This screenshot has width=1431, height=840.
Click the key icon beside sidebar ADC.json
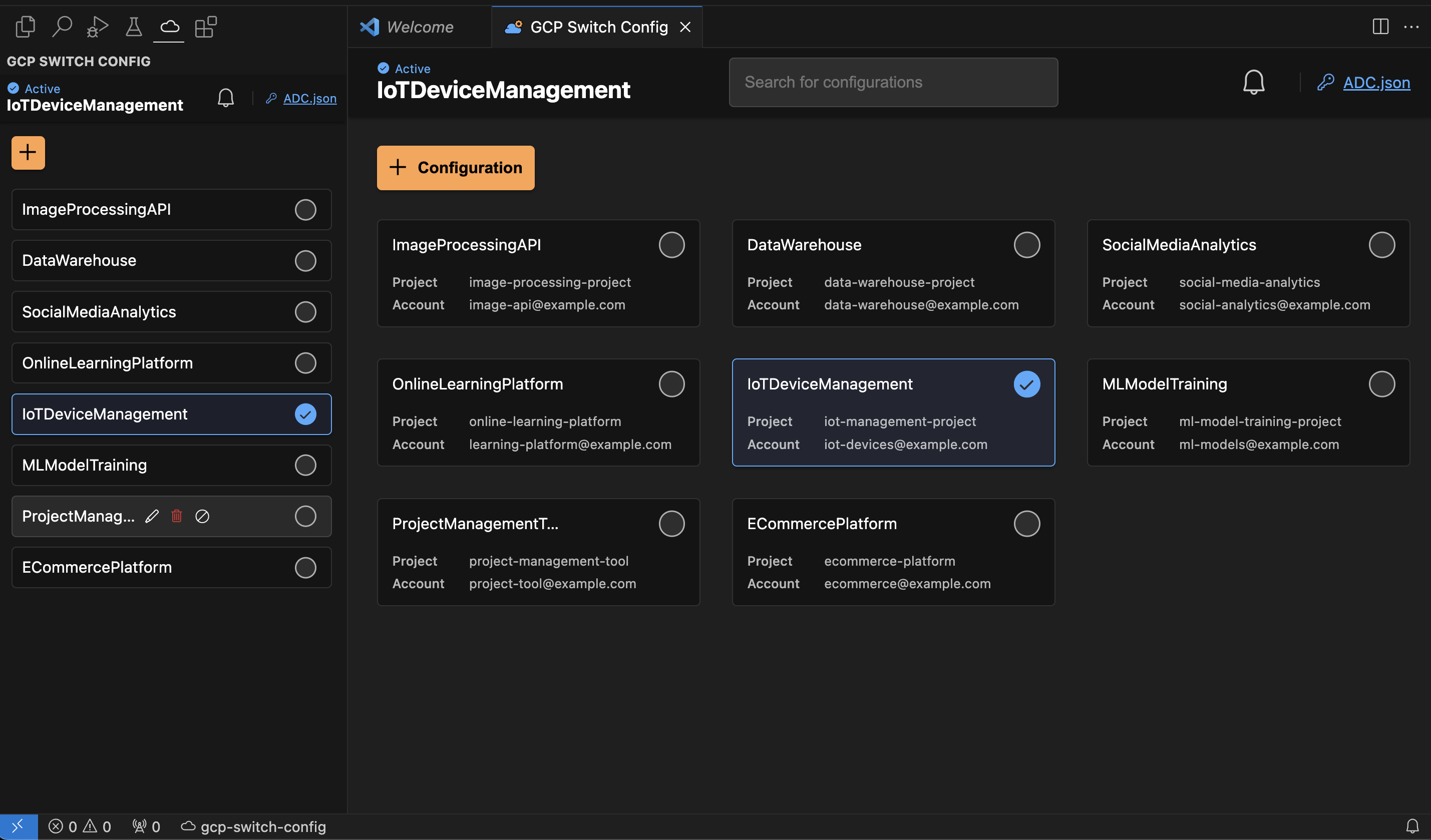(x=271, y=98)
